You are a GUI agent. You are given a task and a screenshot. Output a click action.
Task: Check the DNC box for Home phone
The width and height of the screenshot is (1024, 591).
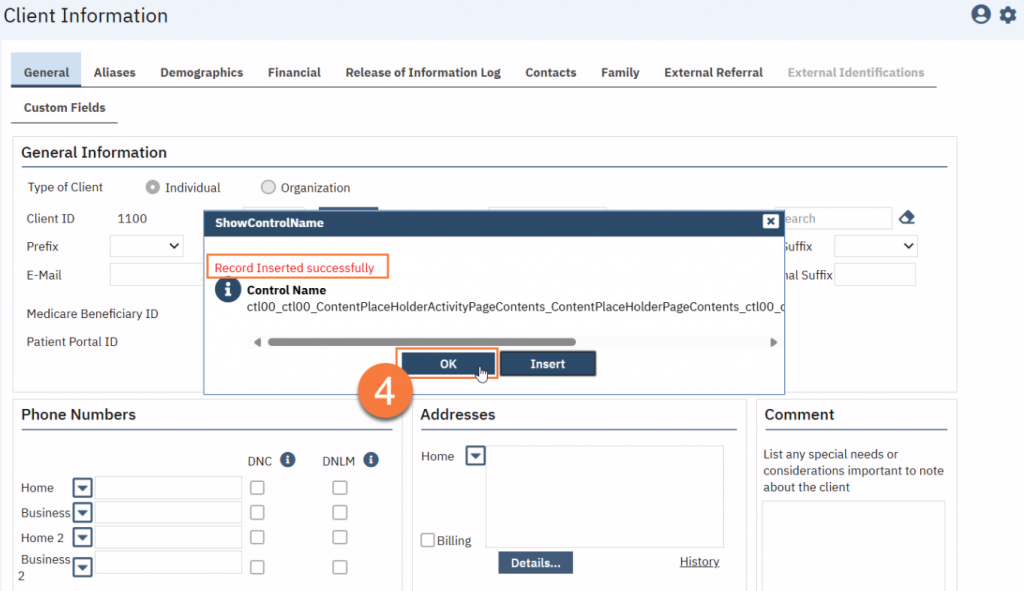pos(257,488)
